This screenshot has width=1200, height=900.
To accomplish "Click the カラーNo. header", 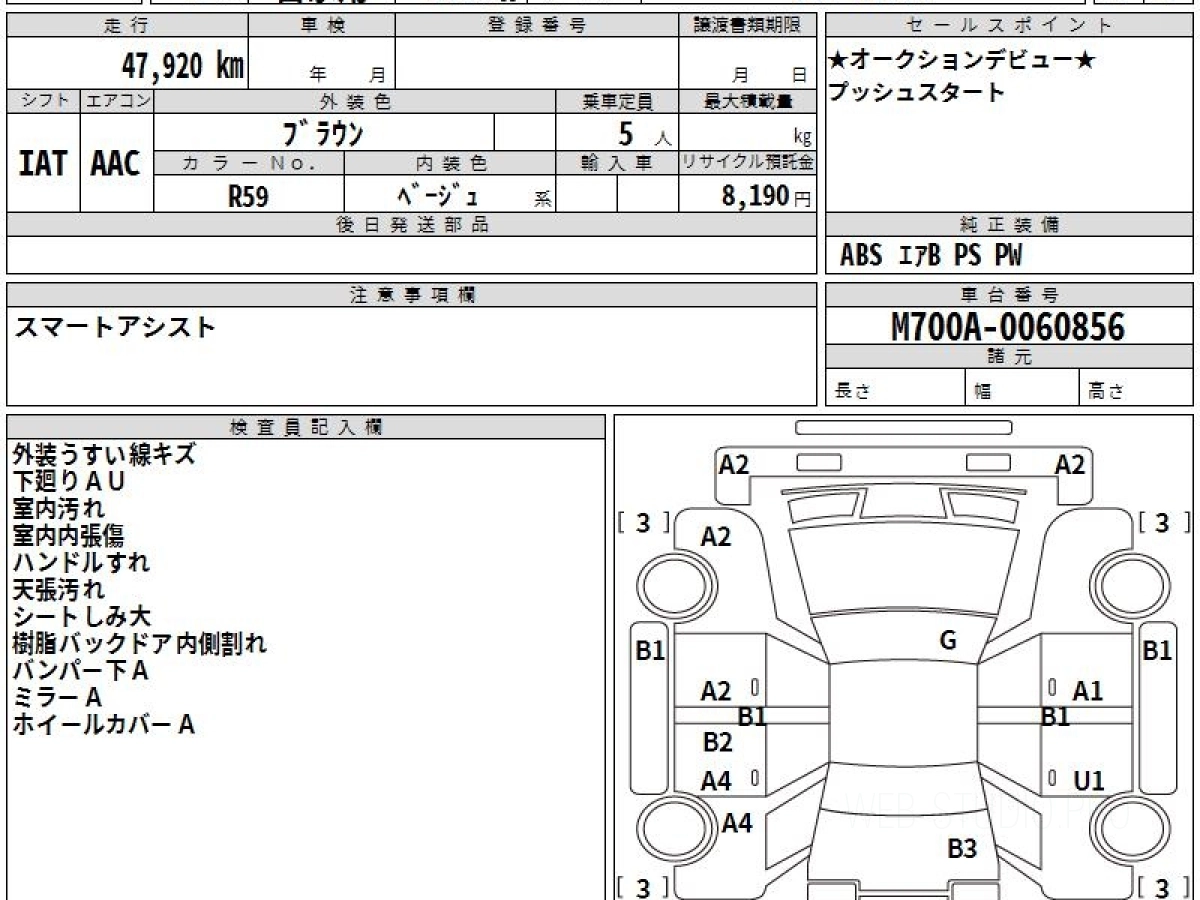I will 249,163.
